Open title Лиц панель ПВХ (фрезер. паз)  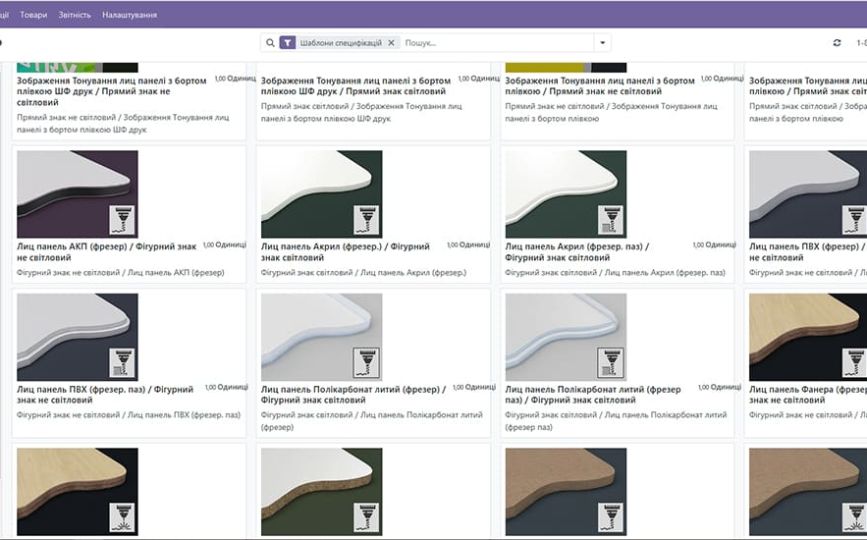105,395
